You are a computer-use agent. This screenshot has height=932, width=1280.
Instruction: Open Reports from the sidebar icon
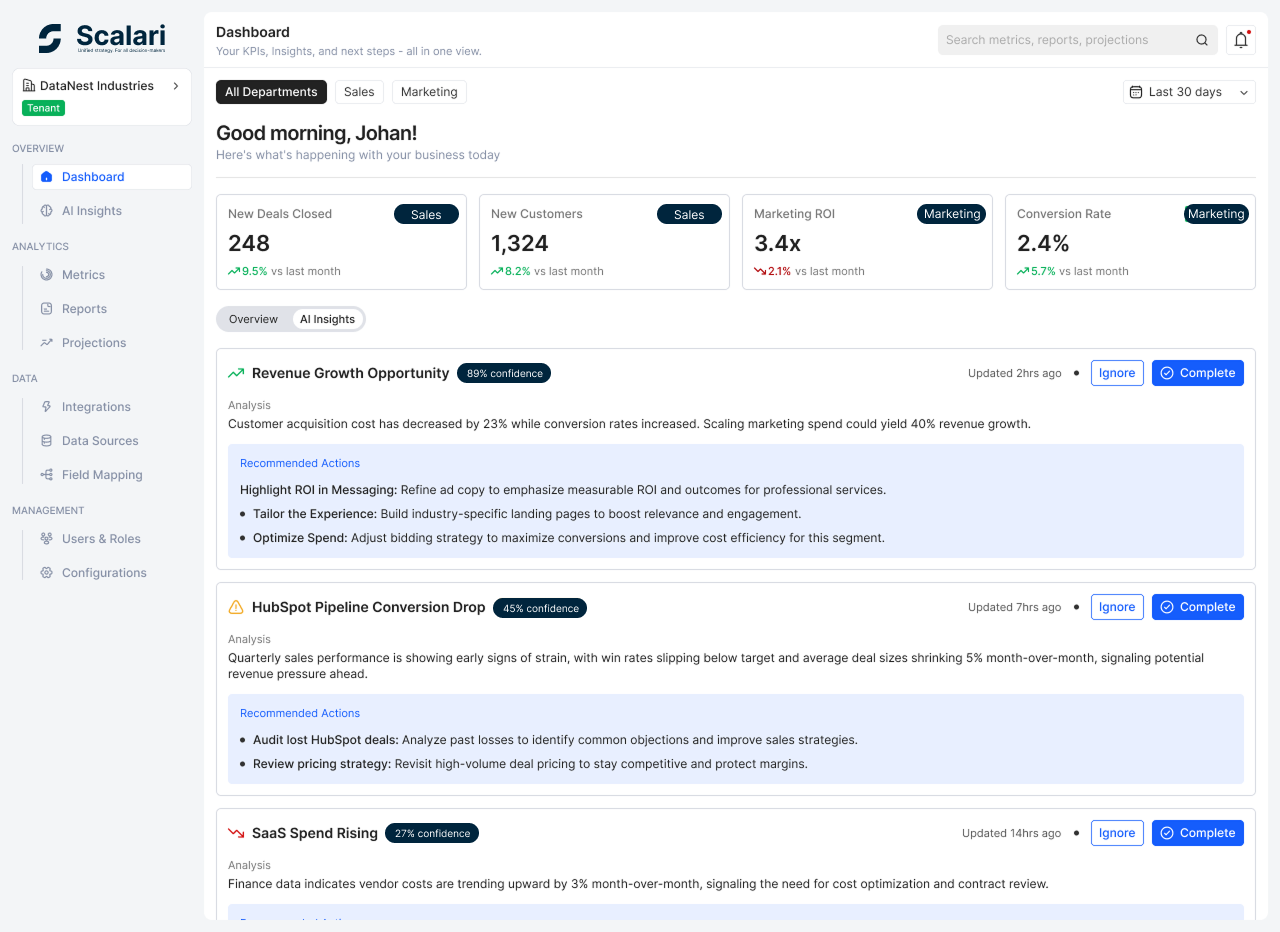(x=44, y=308)
